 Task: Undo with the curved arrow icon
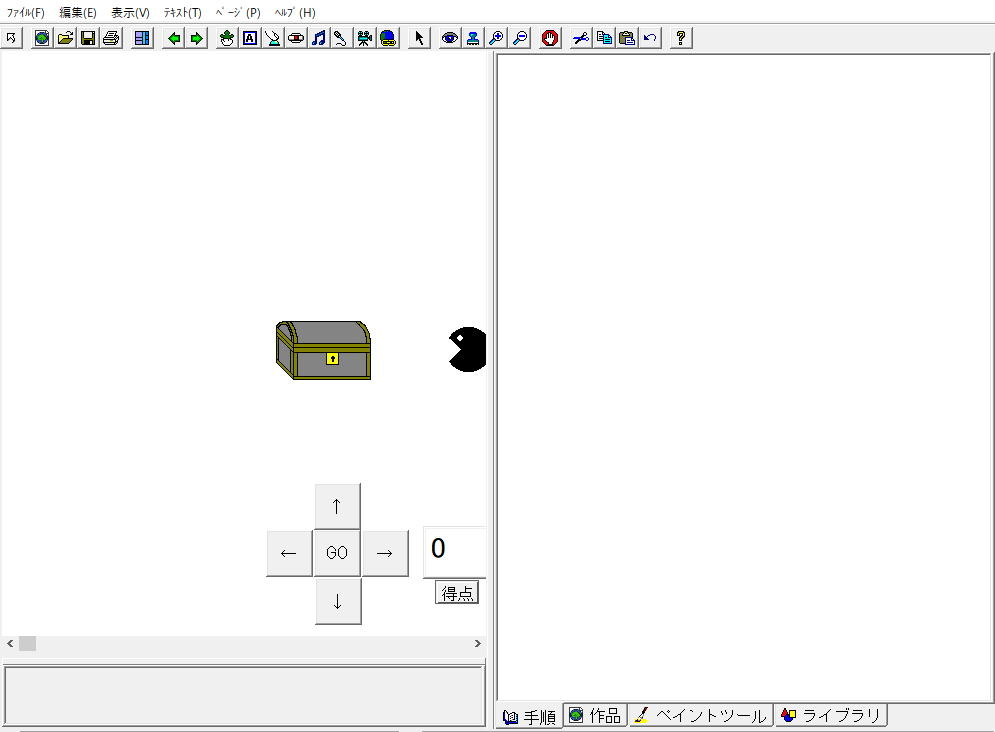pos(650,38)
